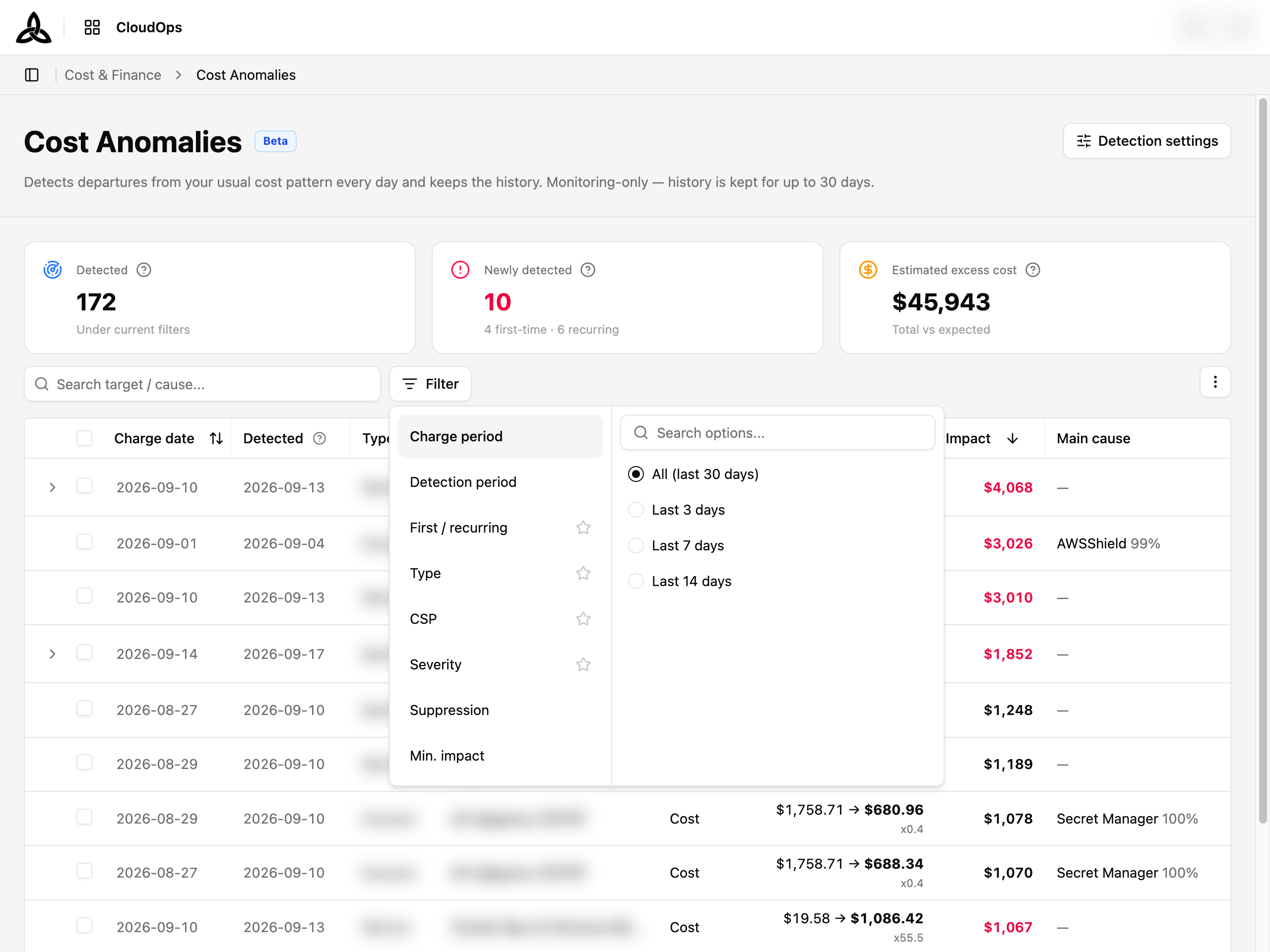1270x952 pixels.
Task: Click the help icon beside Newly detected
Action: (x=587, y=270)
